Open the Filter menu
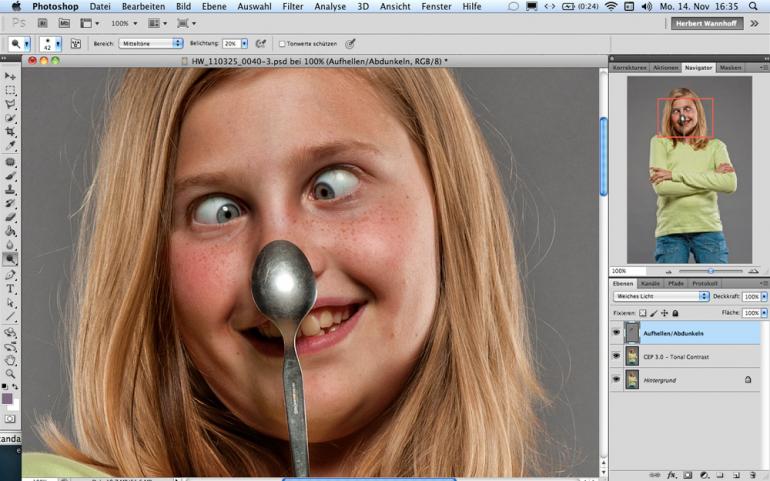Screen dimensions: 770x481 (x=293, y=6)
